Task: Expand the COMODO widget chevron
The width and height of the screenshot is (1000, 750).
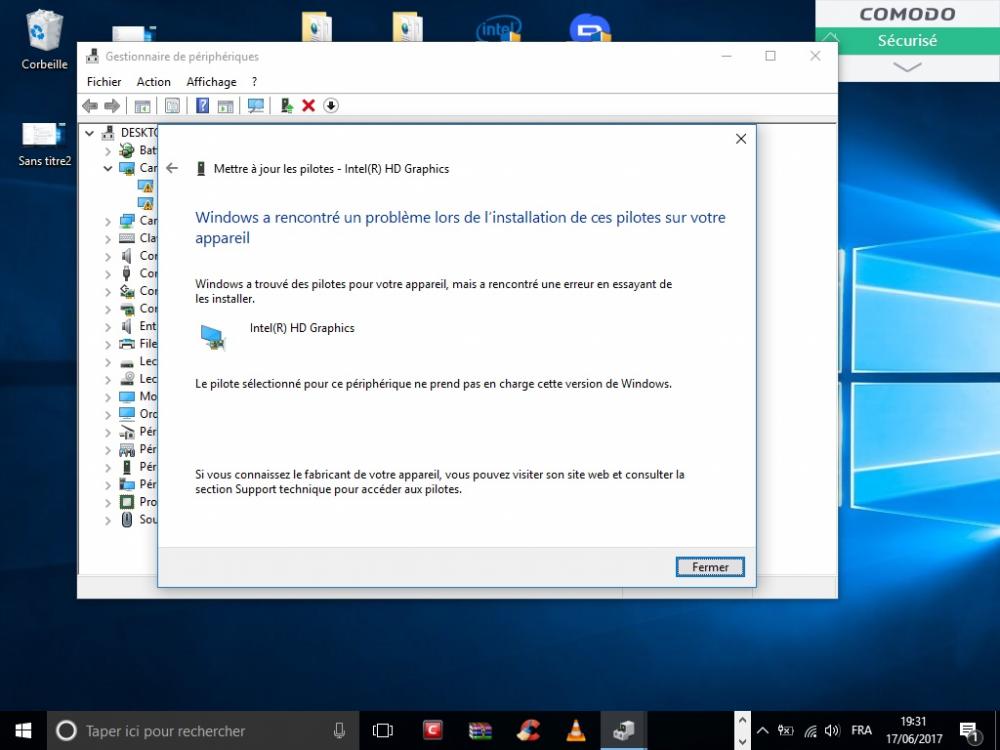Action: pyautogui.click(x=907, y=67)
